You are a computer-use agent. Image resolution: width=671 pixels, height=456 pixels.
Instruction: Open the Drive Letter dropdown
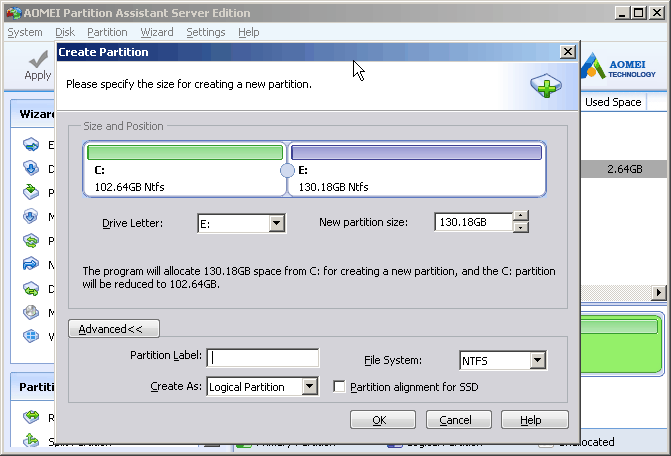click(x=276, y=223)
